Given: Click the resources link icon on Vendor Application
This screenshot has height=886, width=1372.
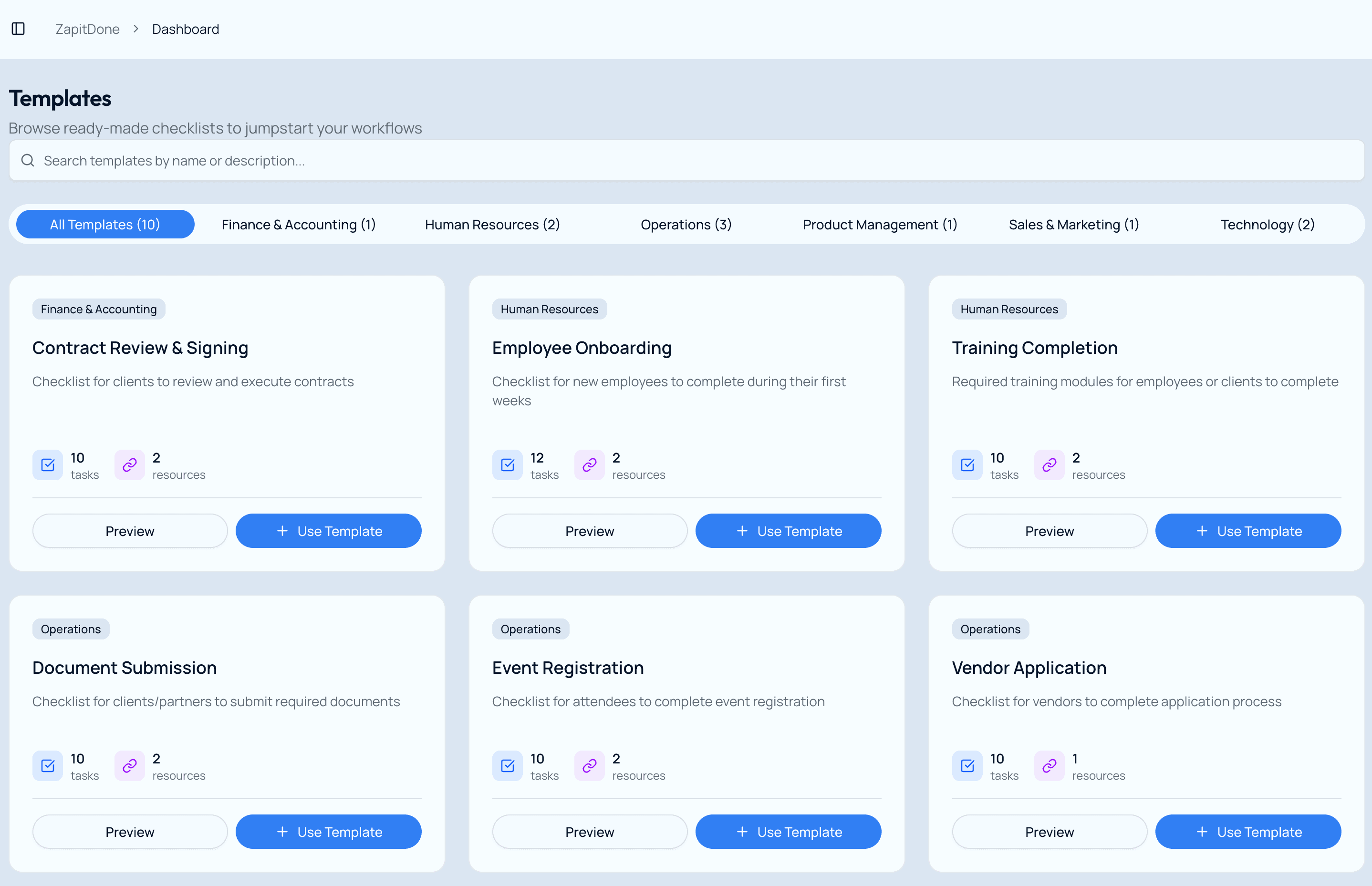Looking at the screenshot, I should click(x=1049, y=766).
